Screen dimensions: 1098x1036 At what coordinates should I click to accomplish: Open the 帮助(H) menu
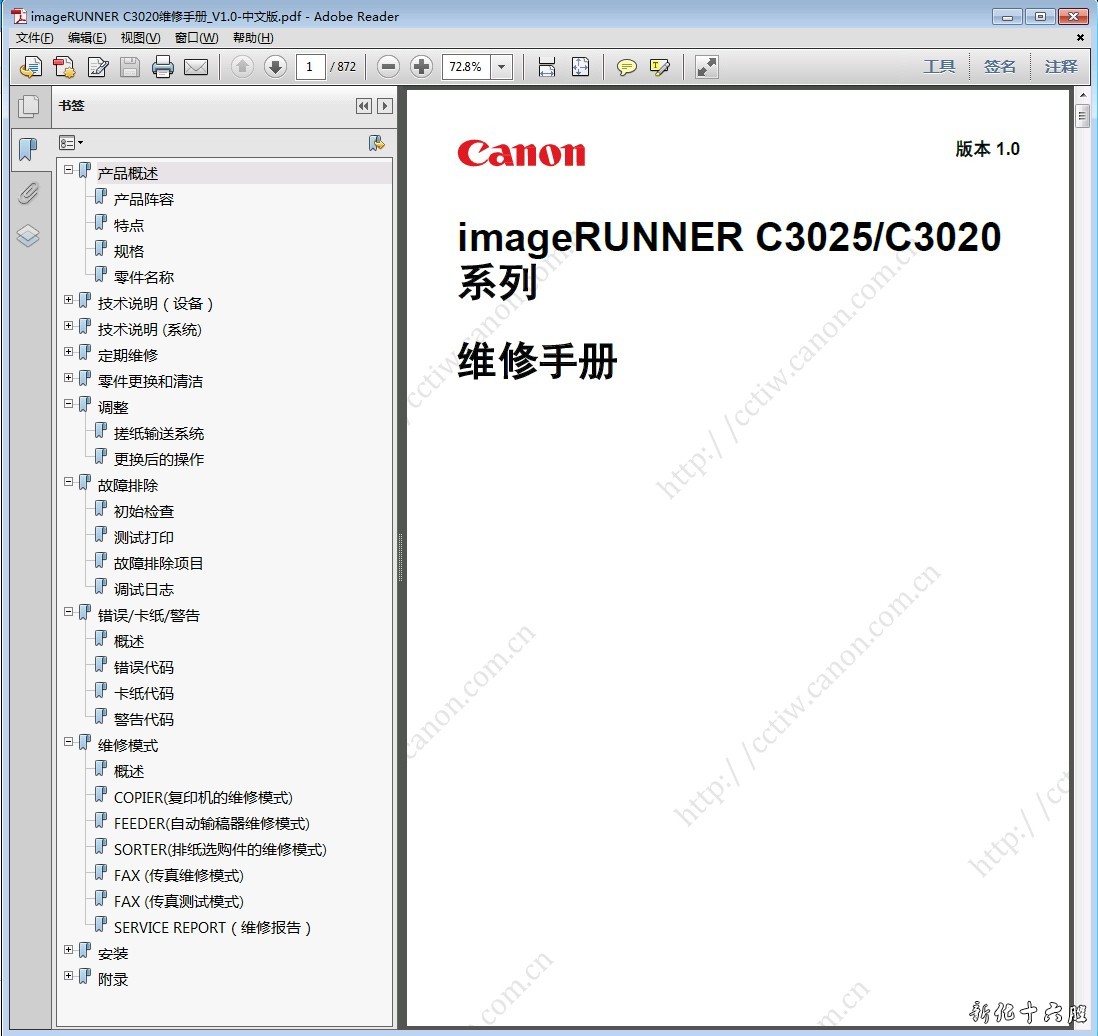[252, 38]
